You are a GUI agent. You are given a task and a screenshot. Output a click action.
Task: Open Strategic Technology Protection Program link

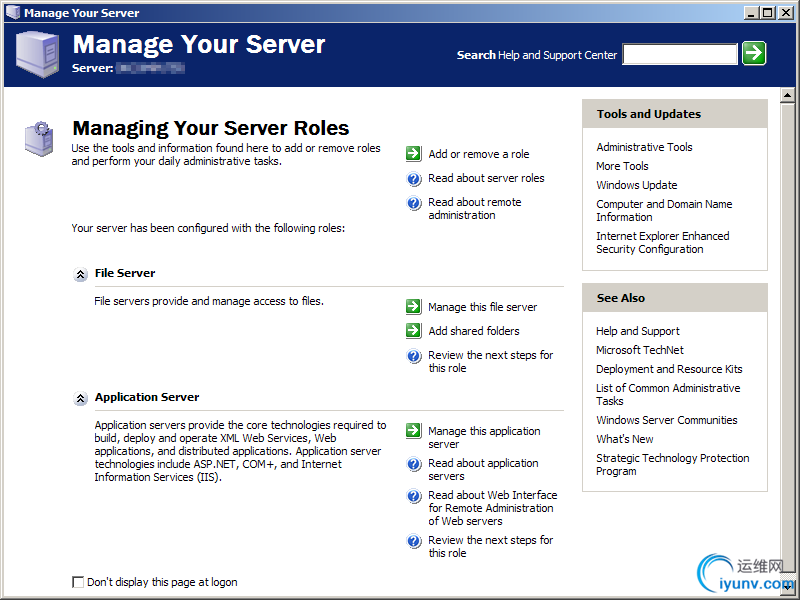tap(672, 464)
